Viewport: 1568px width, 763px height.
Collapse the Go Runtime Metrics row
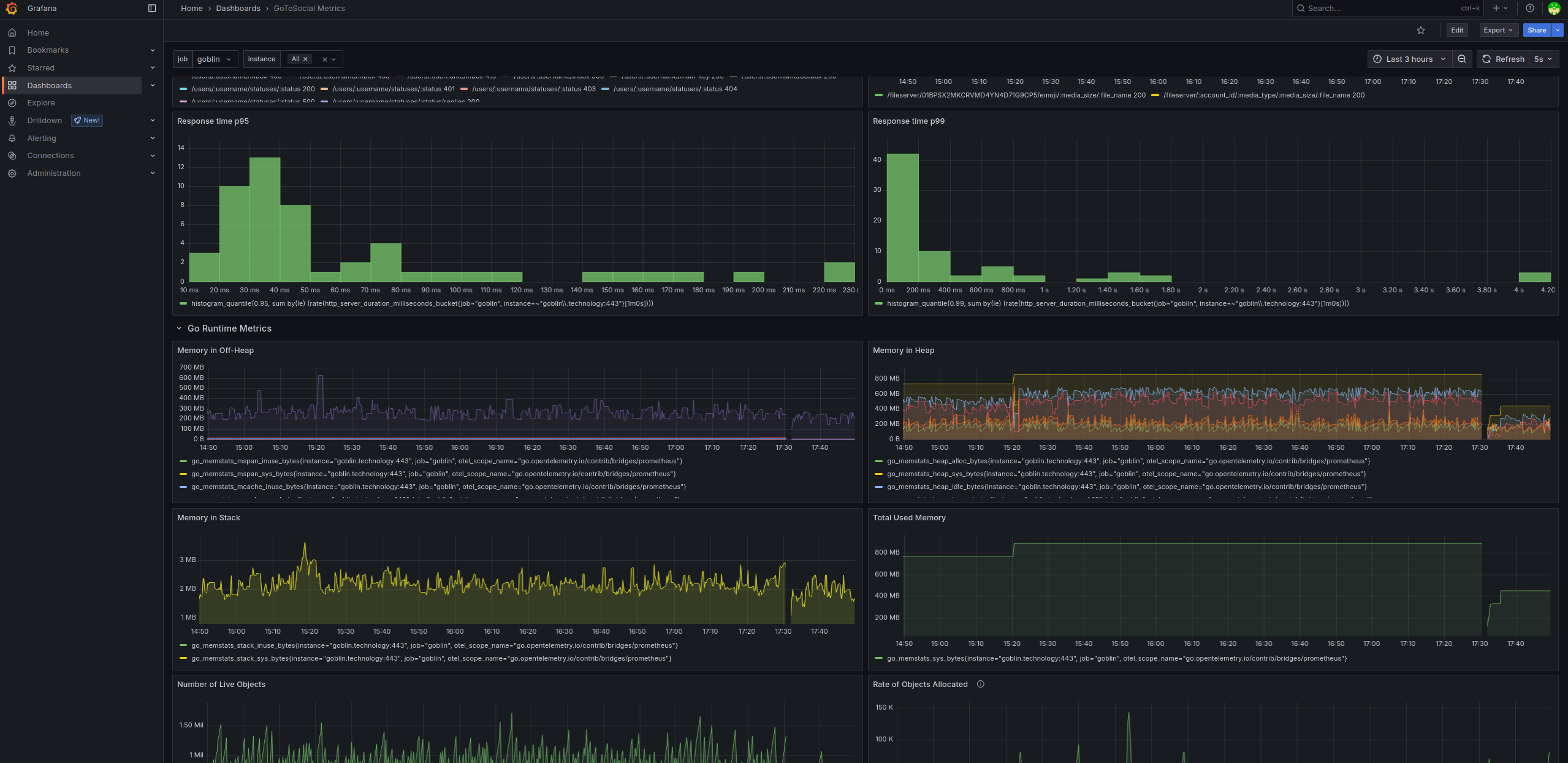click(x=179, y=329)
